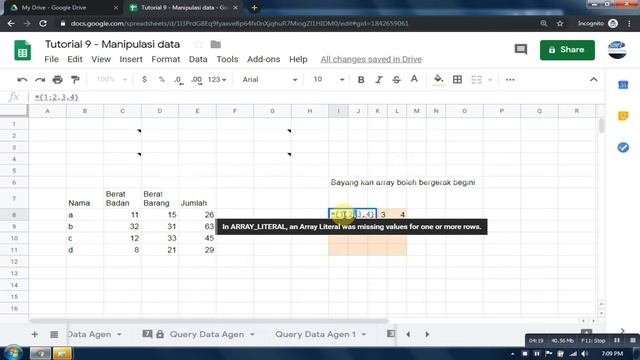Open the Add-ons menu
Screen dimensions: 640x360
pos(263,59)
